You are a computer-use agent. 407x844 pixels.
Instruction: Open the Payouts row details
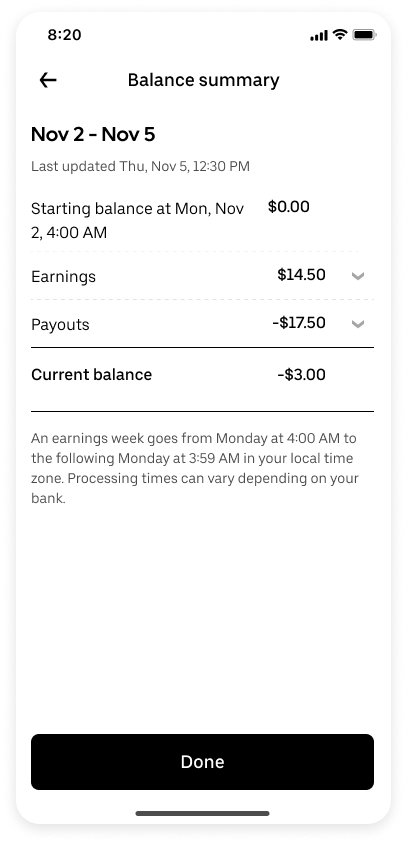click(x=202, y=324)
